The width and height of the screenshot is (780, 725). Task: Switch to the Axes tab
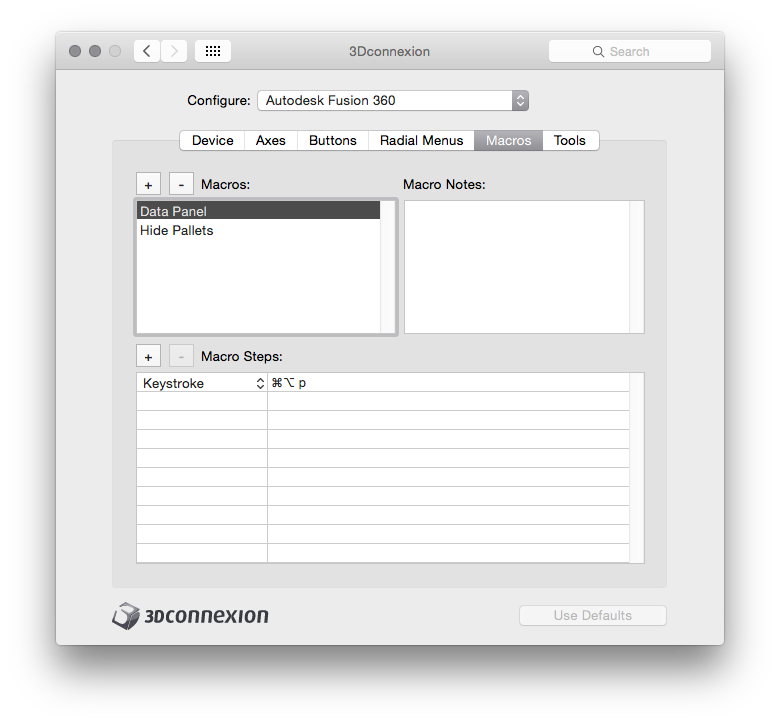click(271, 140)
